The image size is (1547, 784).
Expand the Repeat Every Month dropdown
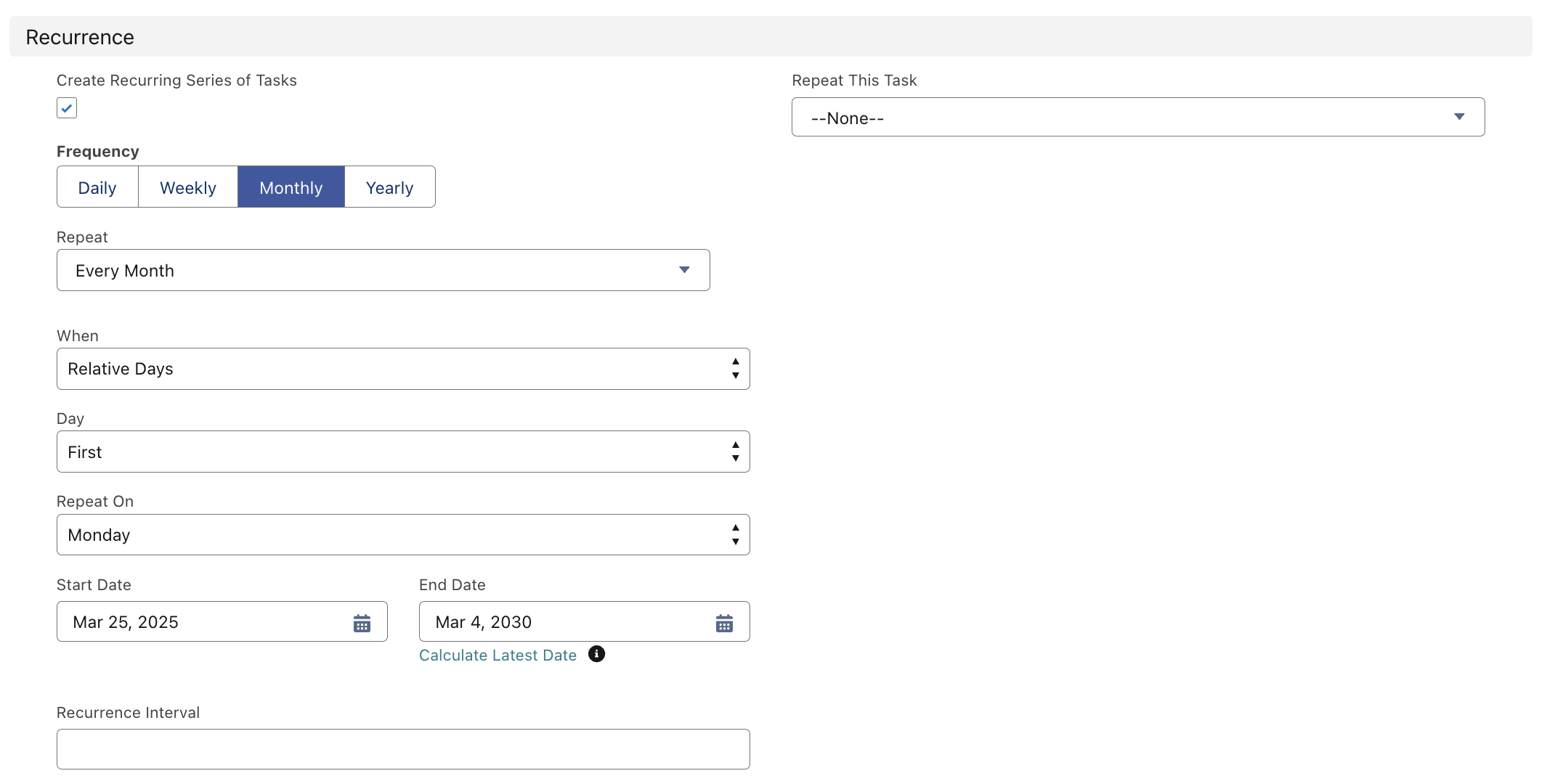pos(383,270)
